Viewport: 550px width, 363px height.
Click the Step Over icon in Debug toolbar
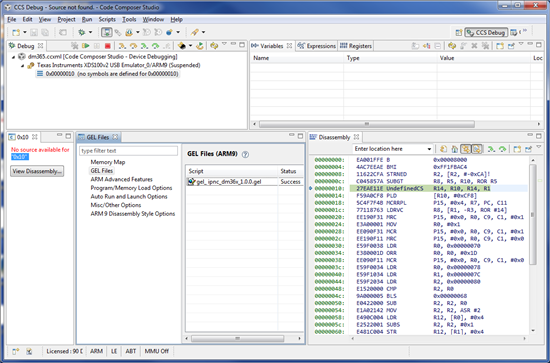133,46
